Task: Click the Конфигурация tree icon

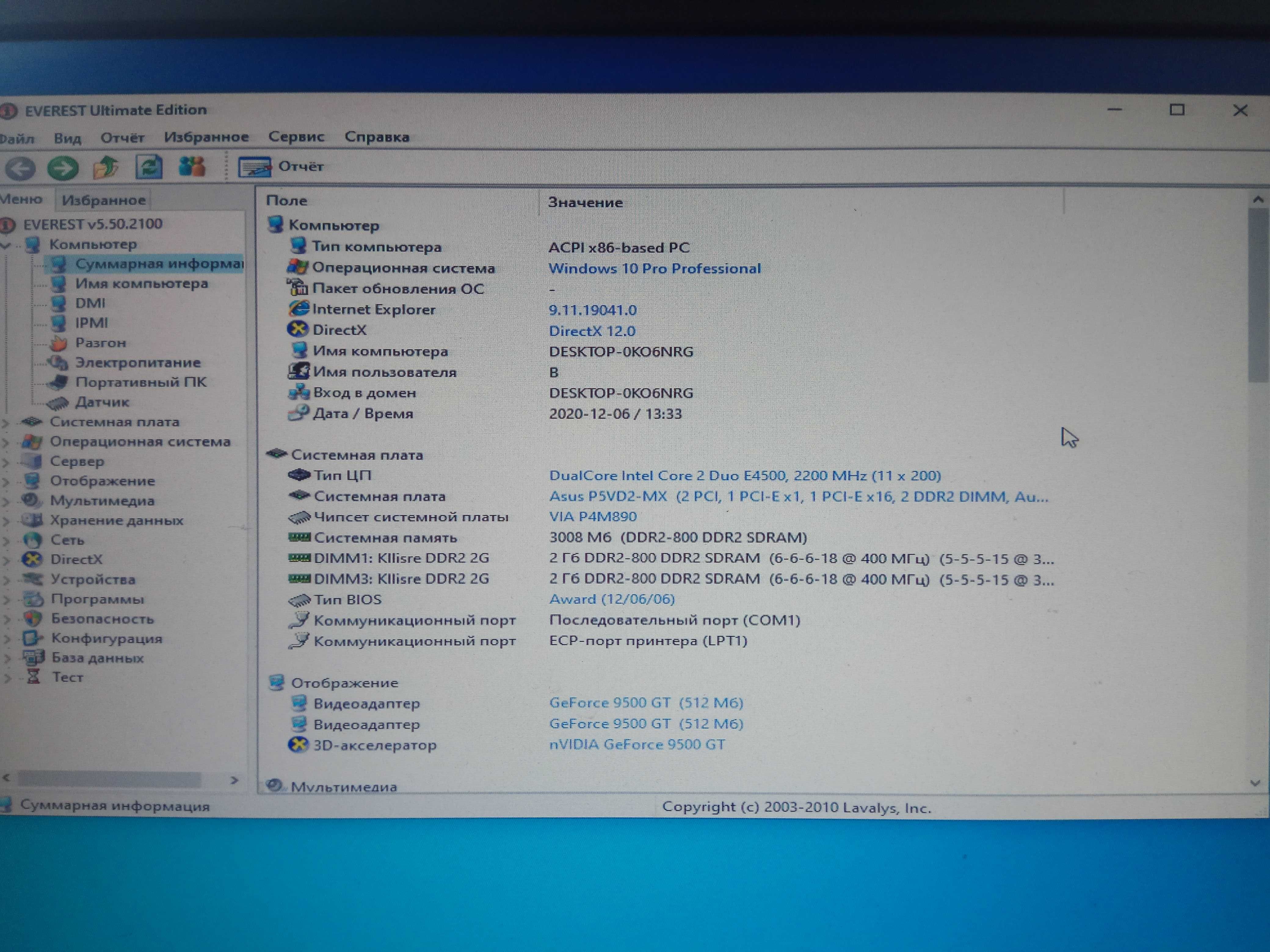Action: pyautogui.click(x=33, y=638)
